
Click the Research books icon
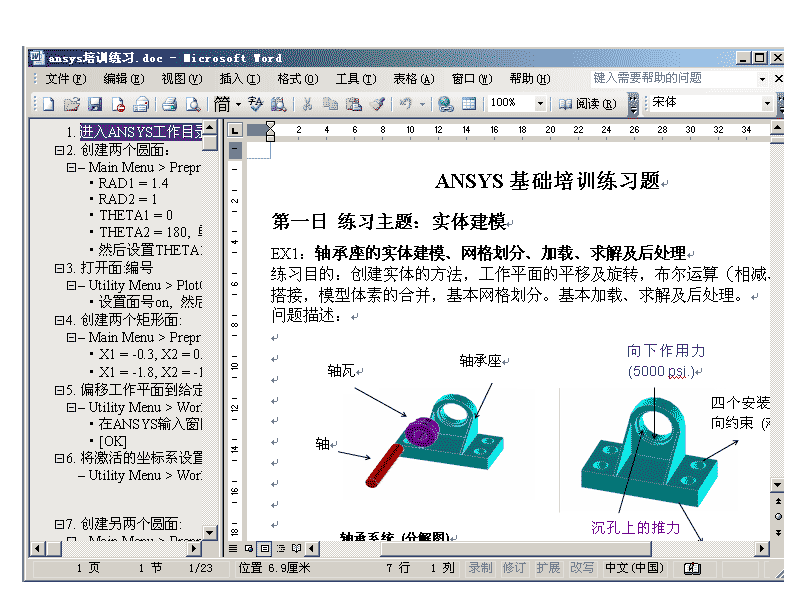point(278,104)
